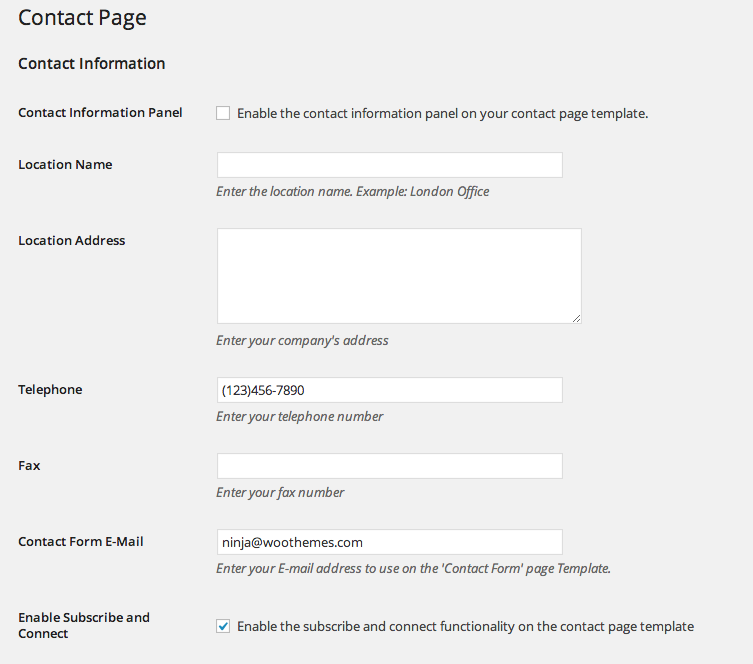Focus the Contact Form E-Mail field
The width and height of the screenshot is (753, 664).
click(389, 542)
